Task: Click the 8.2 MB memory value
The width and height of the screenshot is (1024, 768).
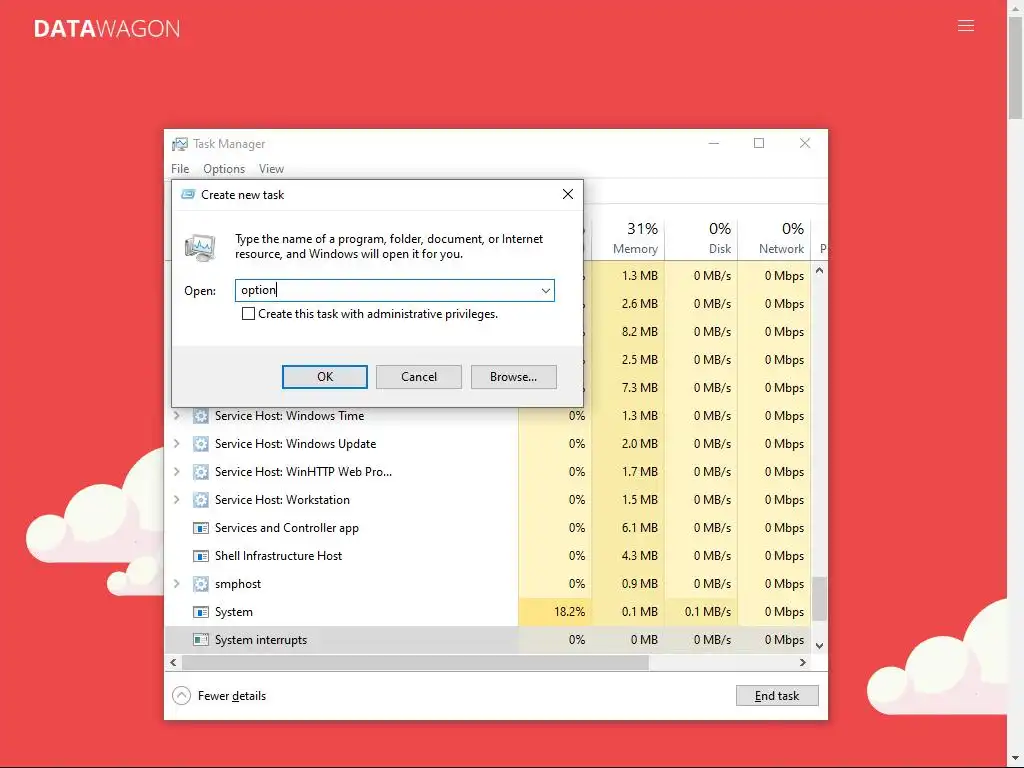Action: 640,332
